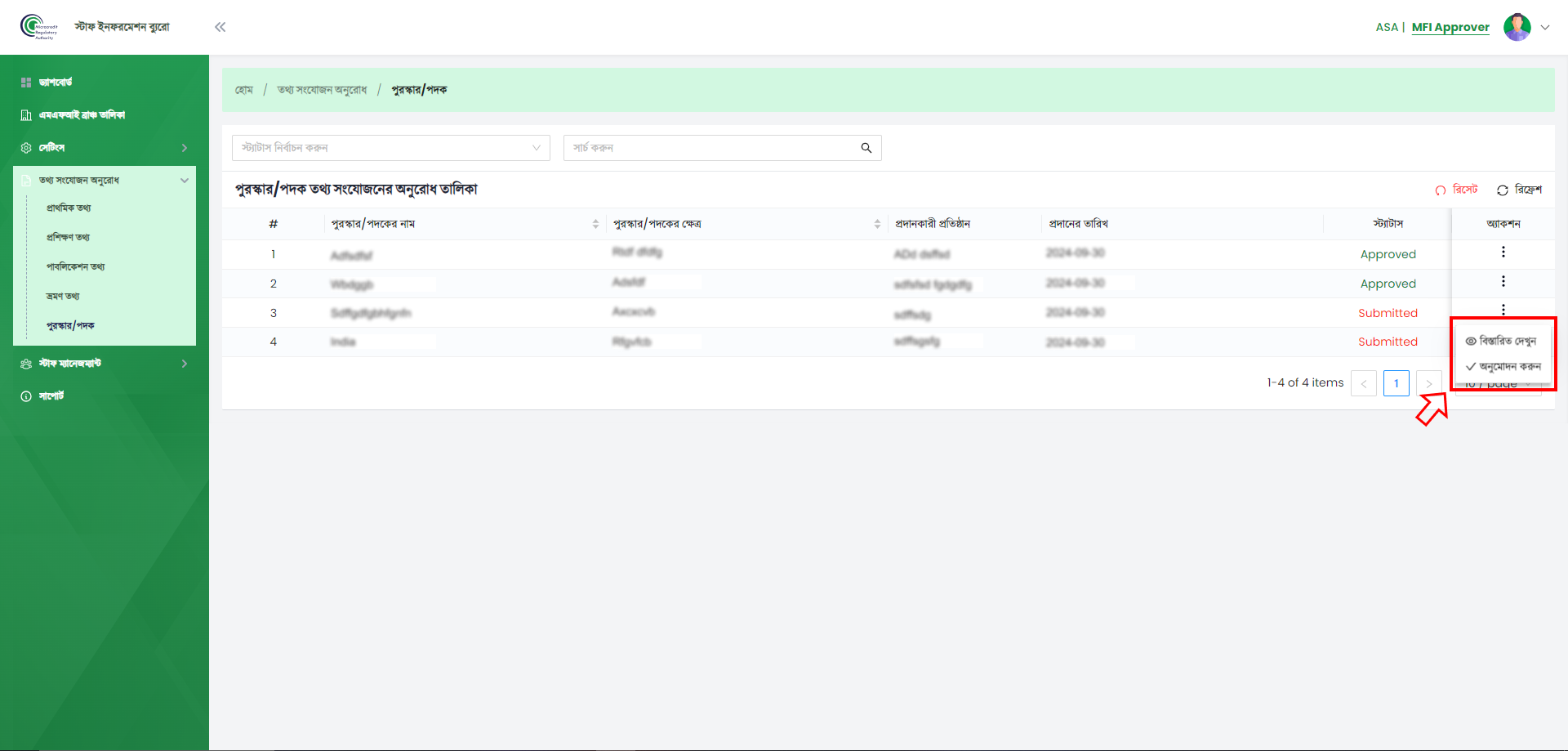This screenshot has width=1568, height=751.
Task: Click the রিসেট button label
Action: tap(1465, 190)
